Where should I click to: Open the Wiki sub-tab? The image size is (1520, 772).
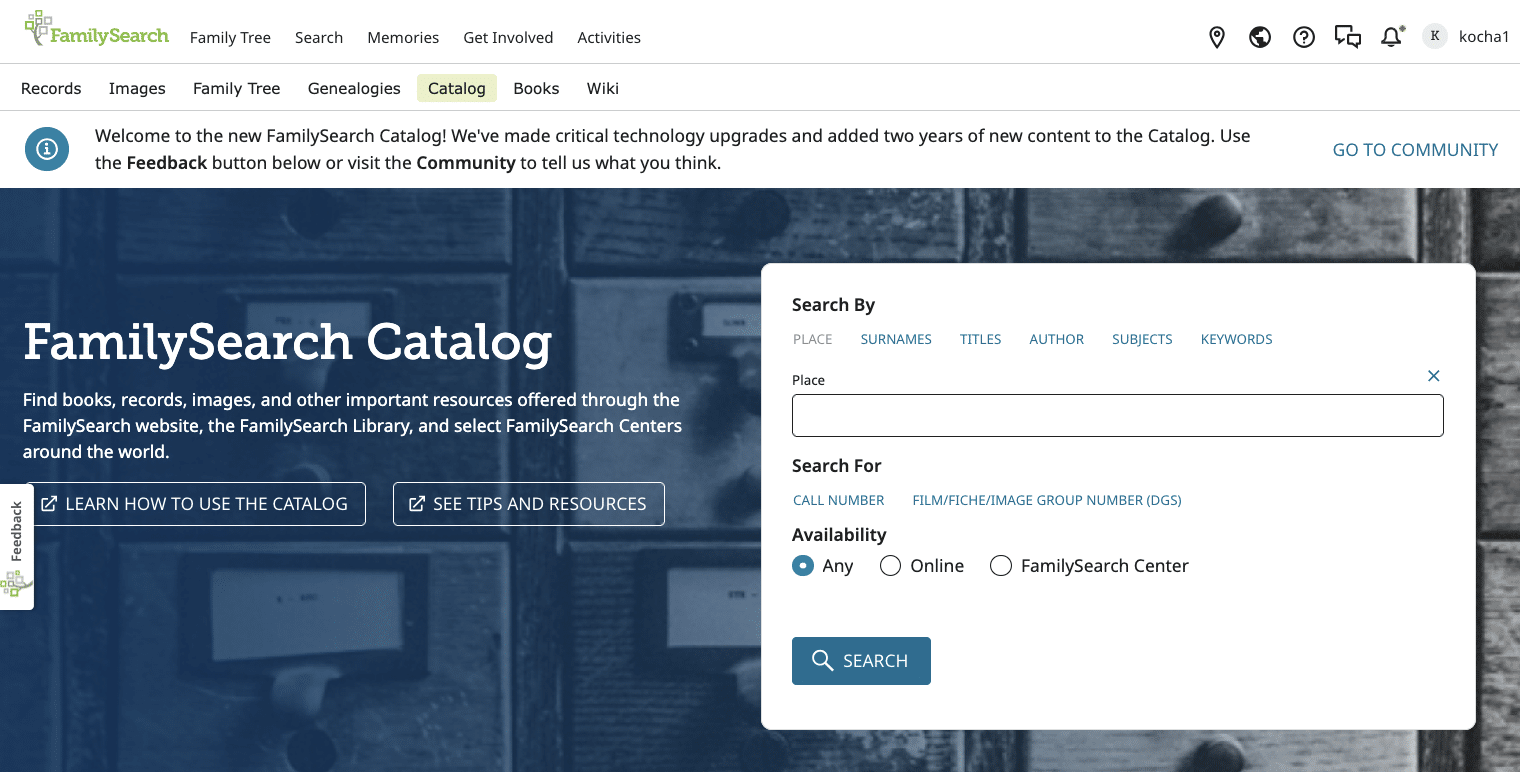click(x=603, y=88)
